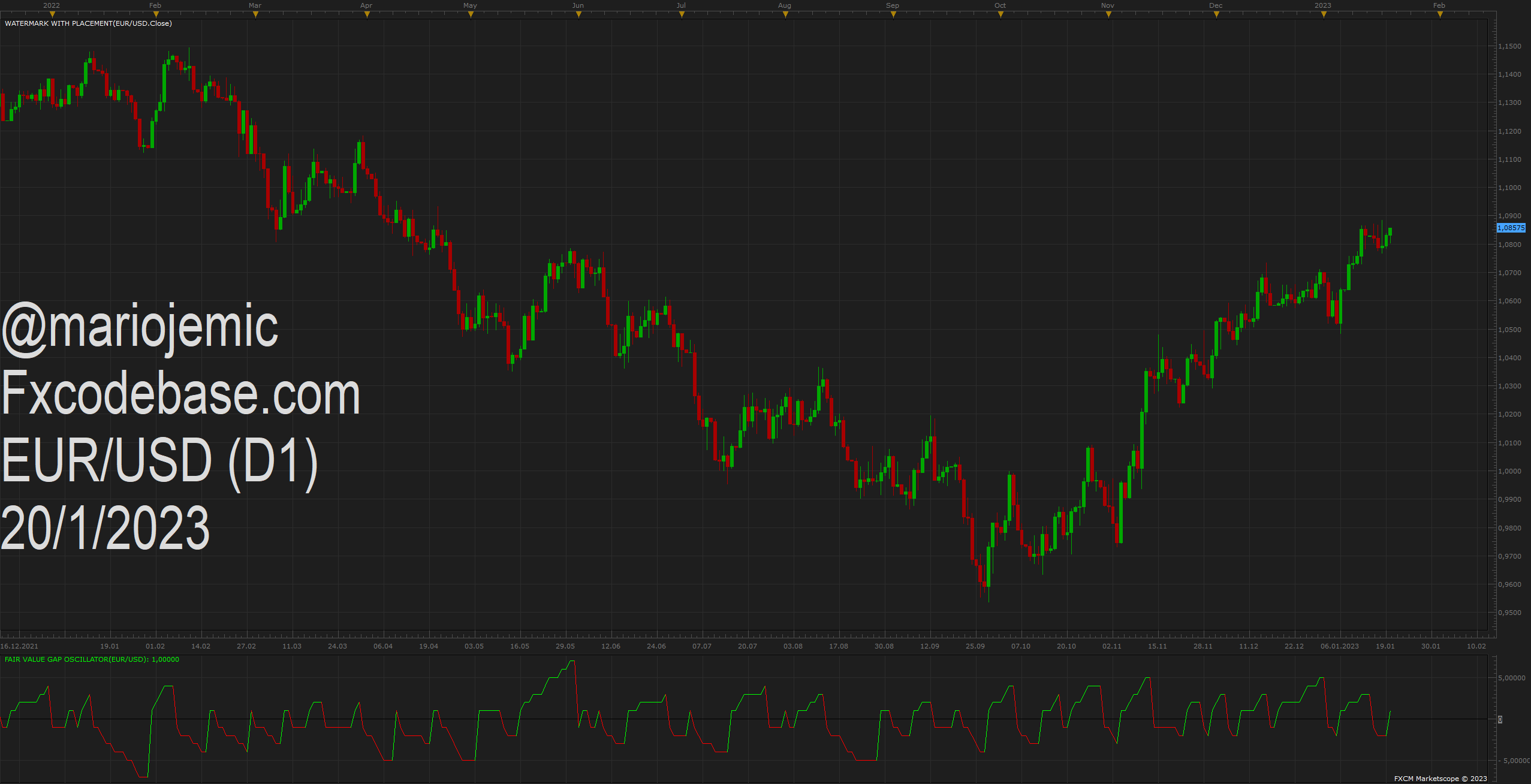Click the 20.10 date axis label
1531x784 pixels.
pos(1066,646)
